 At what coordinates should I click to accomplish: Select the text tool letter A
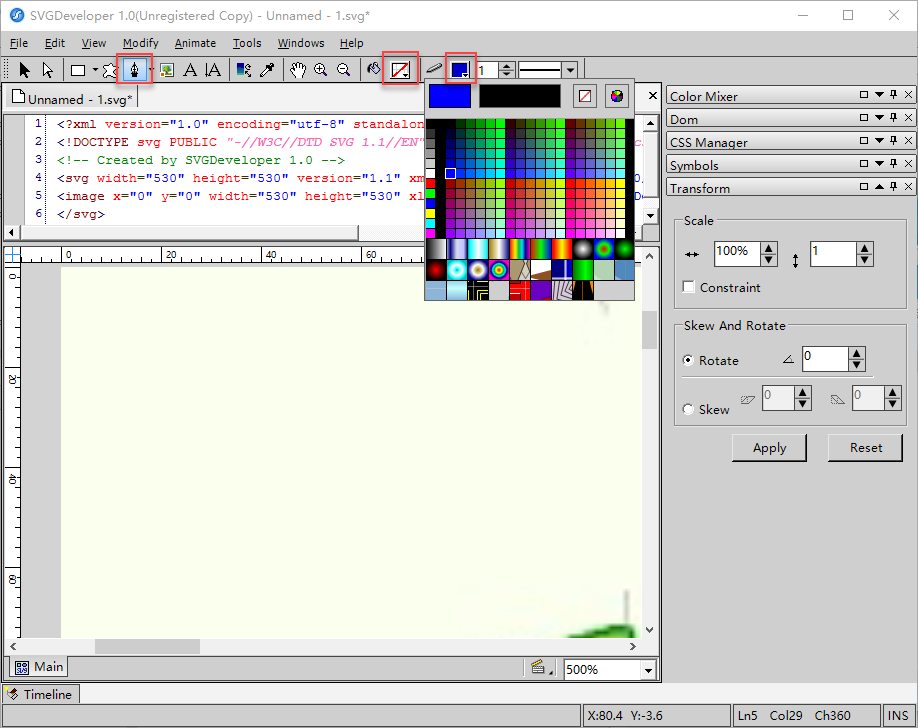pyautogui.click(x=190, y=70)
